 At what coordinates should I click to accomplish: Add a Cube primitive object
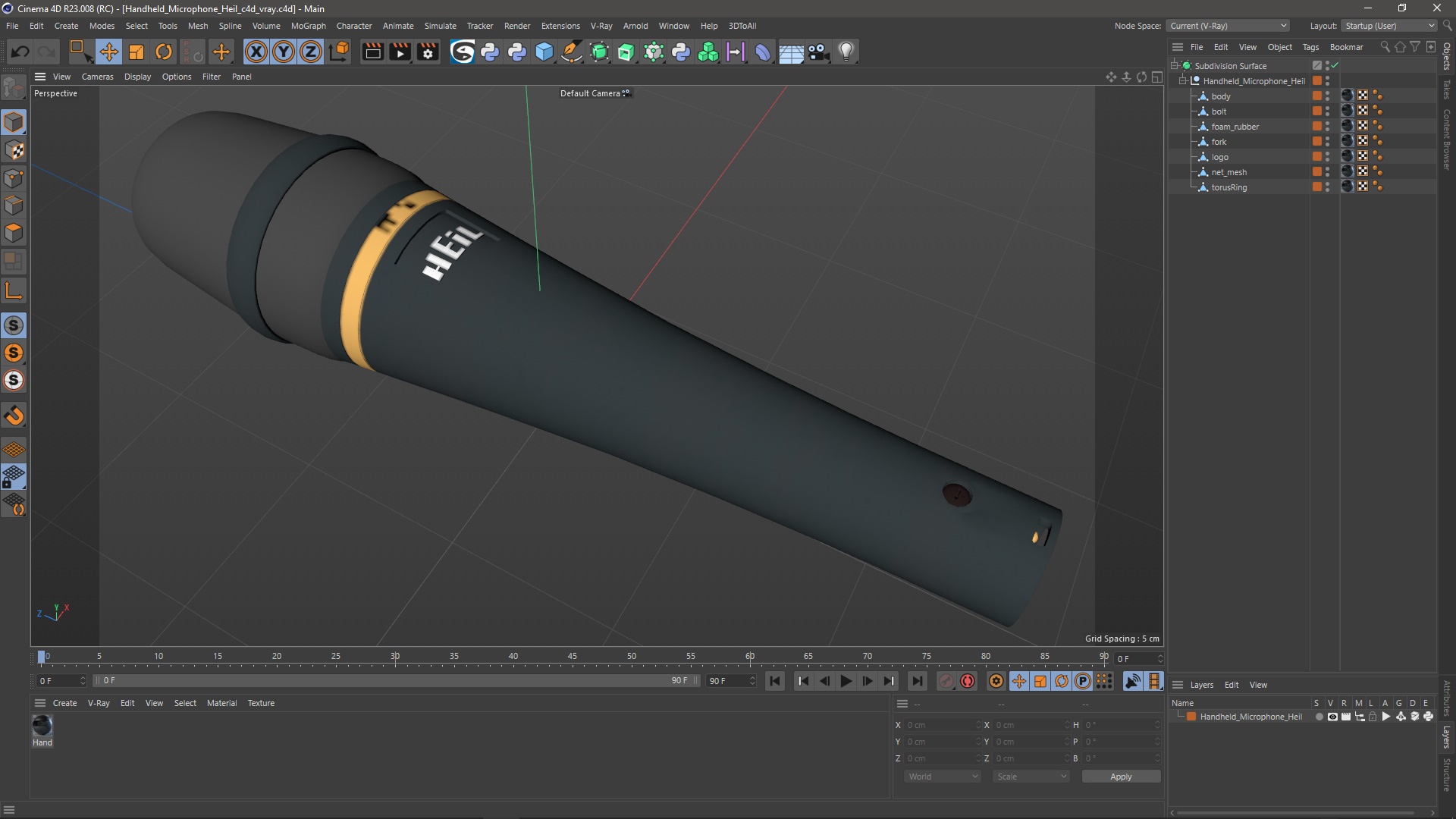coord(544,52)
